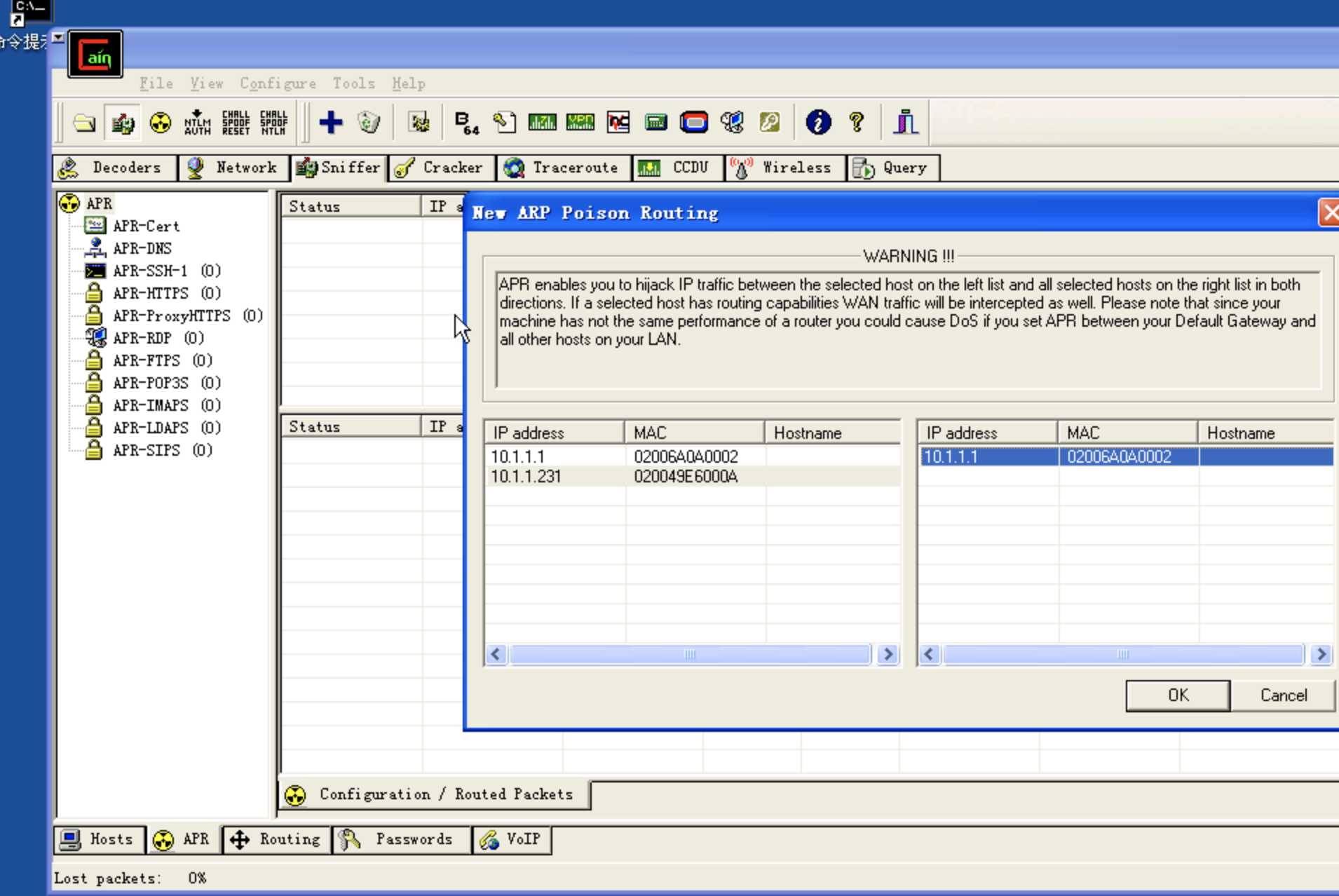The width and height of the screenshot is (1339, 896).
Task: Click the blue plus Add to list icon
Action: coord(331,123)
